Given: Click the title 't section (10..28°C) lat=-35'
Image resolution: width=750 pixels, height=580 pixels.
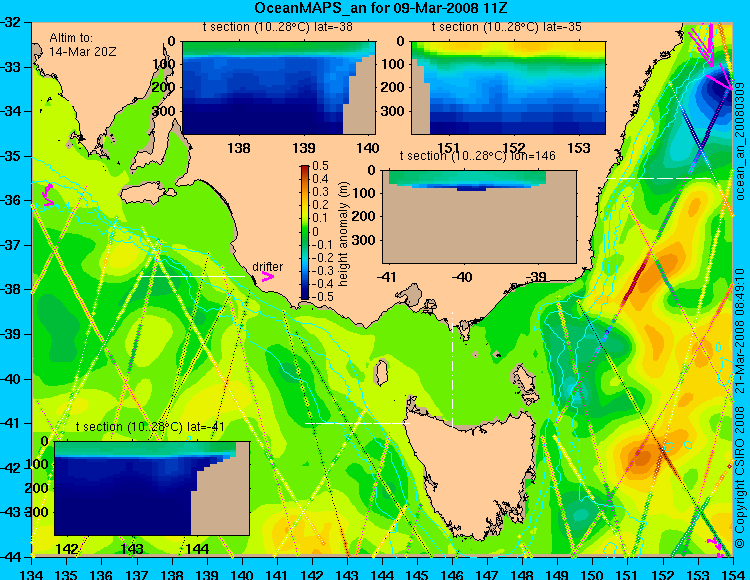Looking at the screenshot, I should pos(507,27).
